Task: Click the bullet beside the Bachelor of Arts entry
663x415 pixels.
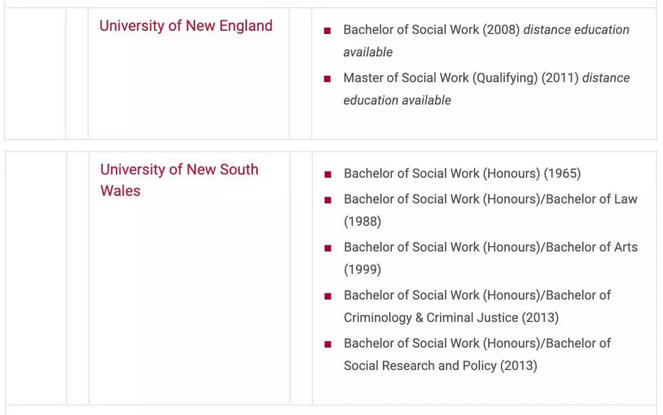Action: (327, 249)
